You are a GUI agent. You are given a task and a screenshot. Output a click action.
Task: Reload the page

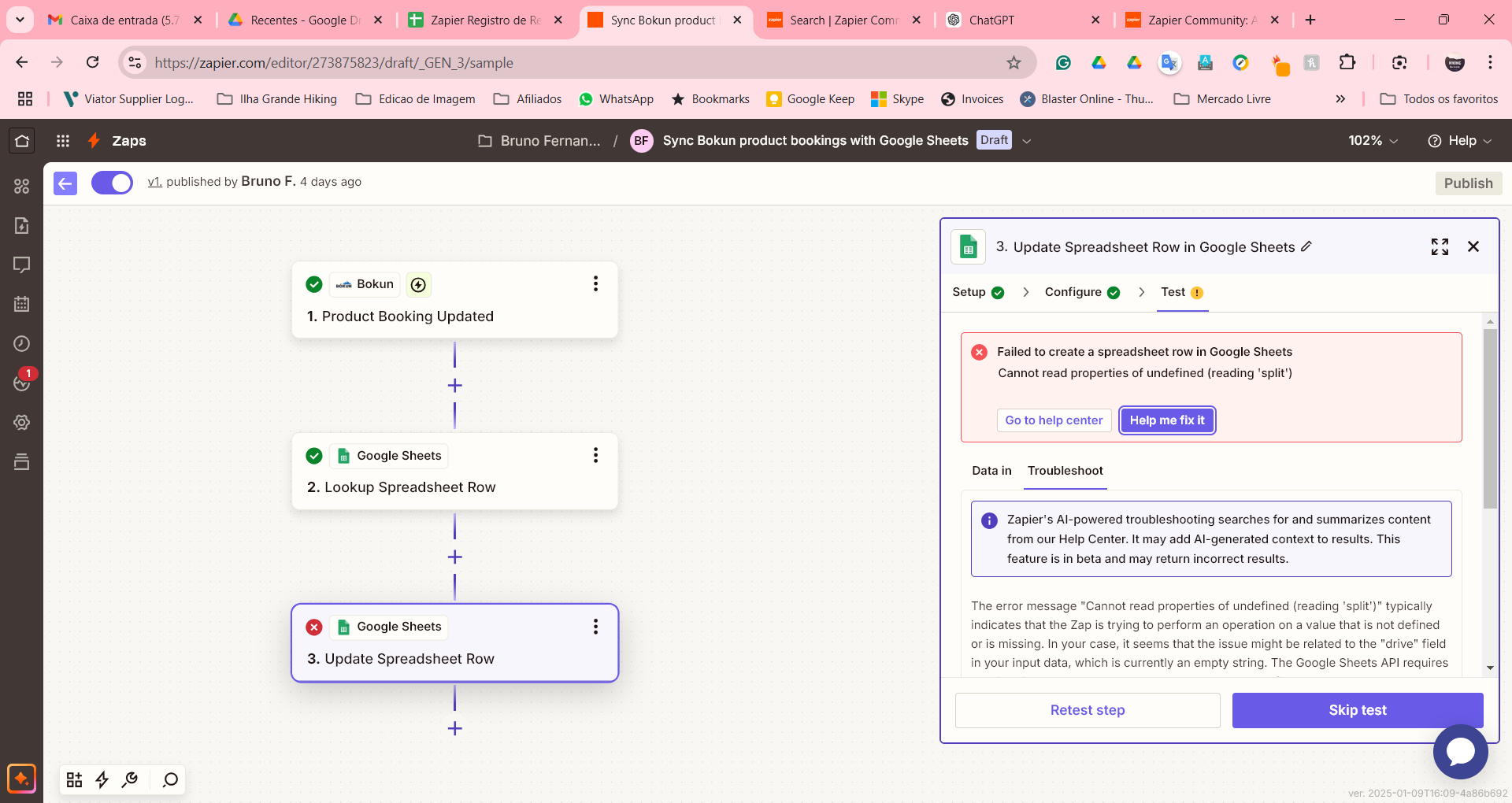pos(93,63)
